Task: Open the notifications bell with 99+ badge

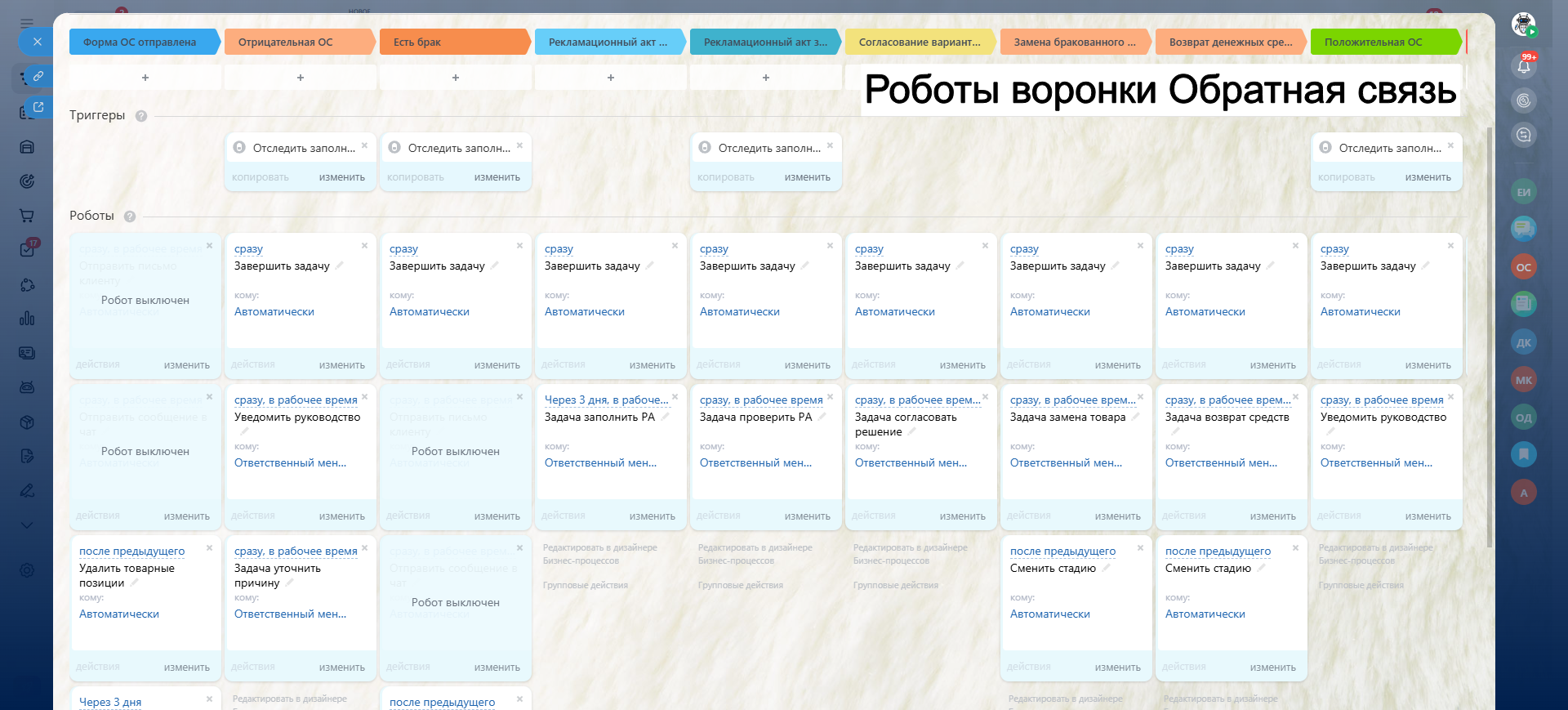Action: (1524, 65)
